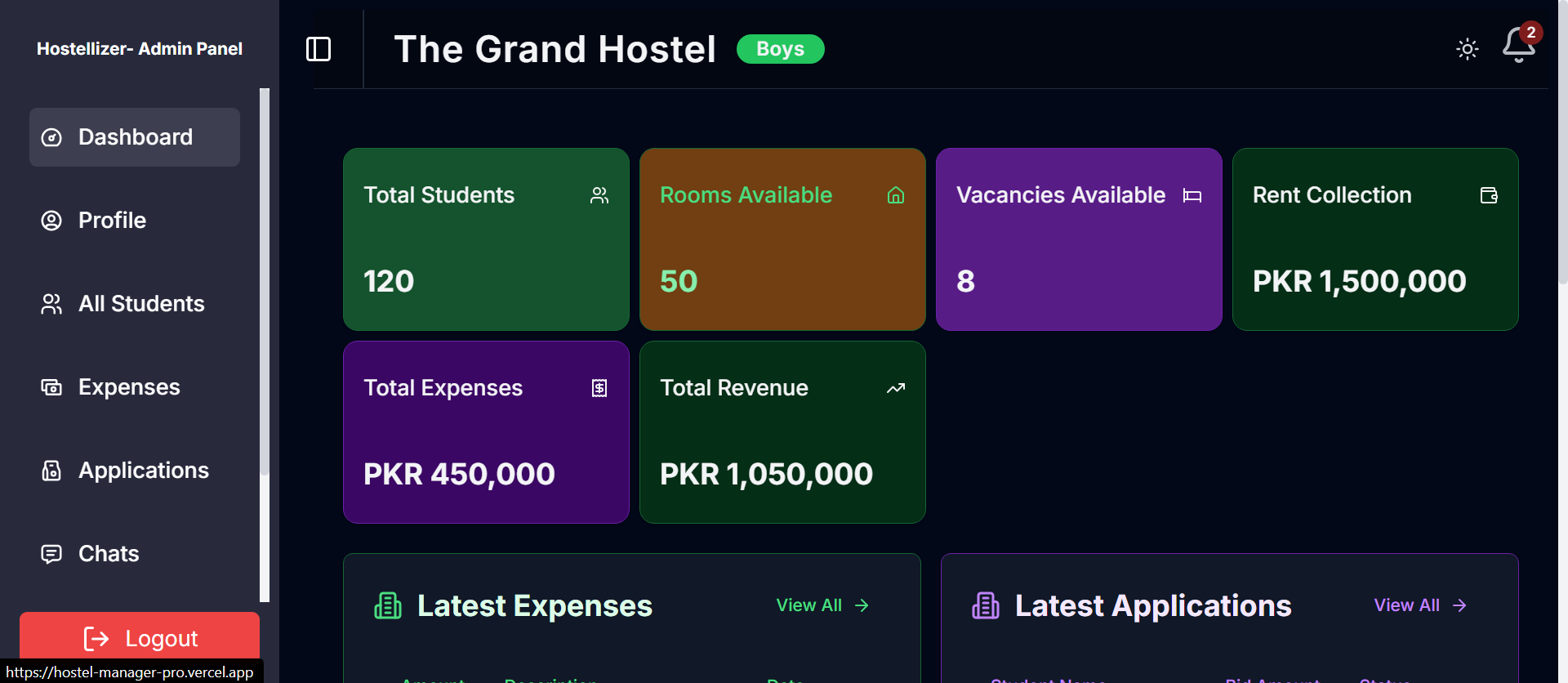Navigate to the Expenses section
This screenshot has width=1568, height=683.
129,387
